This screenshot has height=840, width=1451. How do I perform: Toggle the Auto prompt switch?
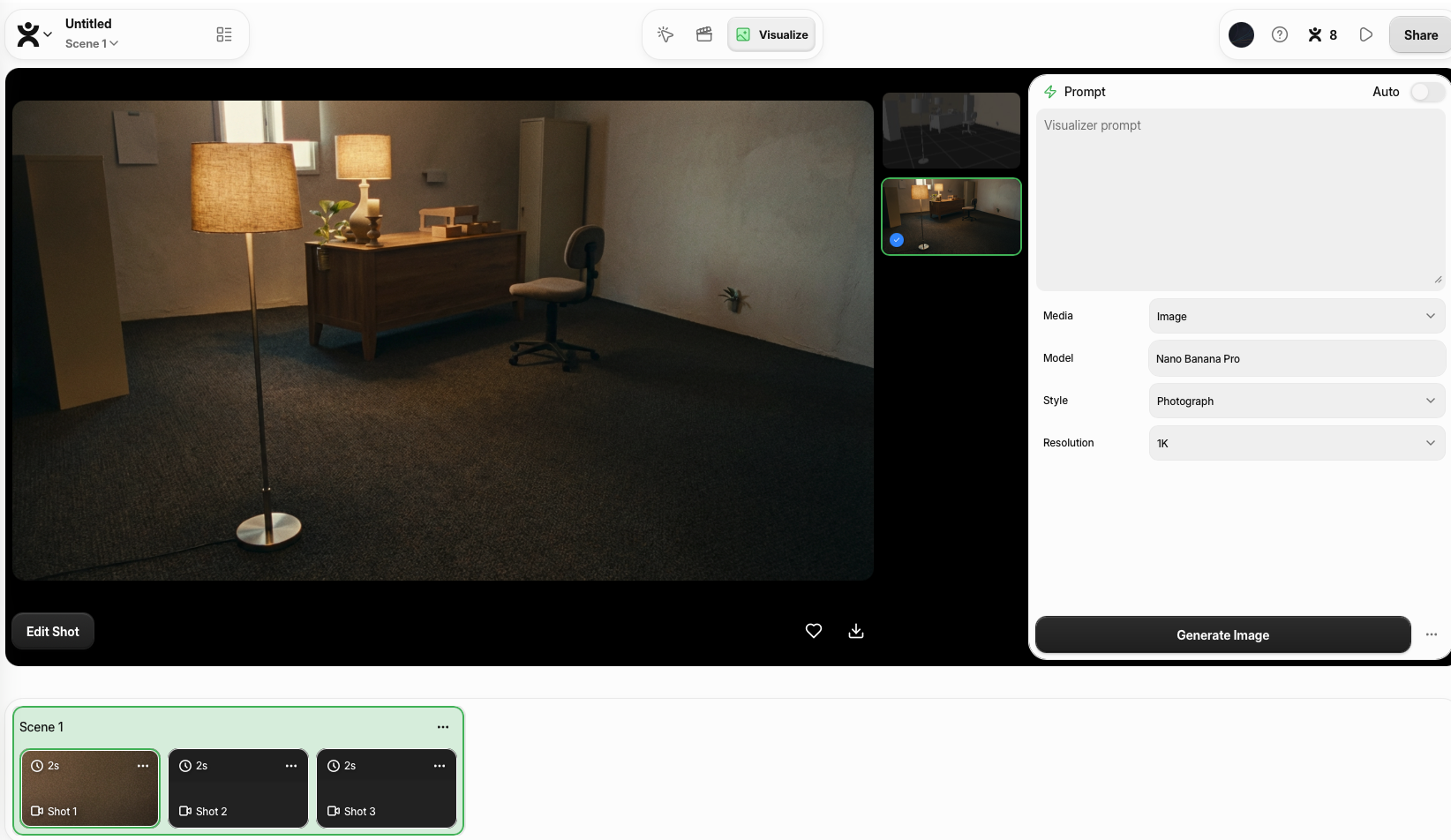tap(1426, 92)
